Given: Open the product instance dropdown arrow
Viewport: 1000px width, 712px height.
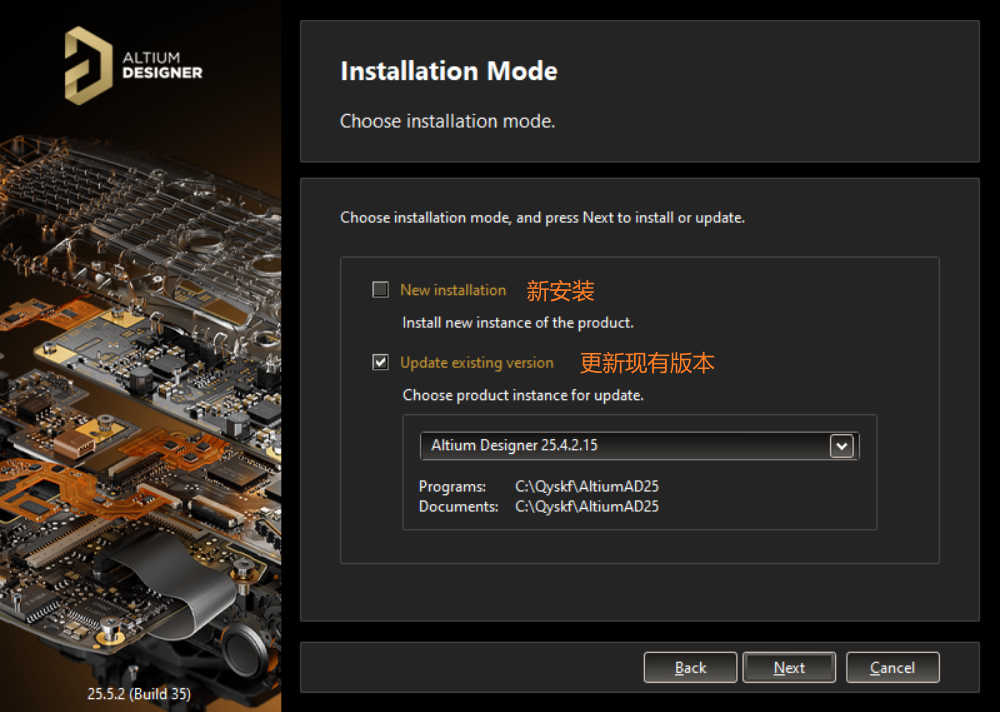Looking at the screenshot, I should 841,446.
